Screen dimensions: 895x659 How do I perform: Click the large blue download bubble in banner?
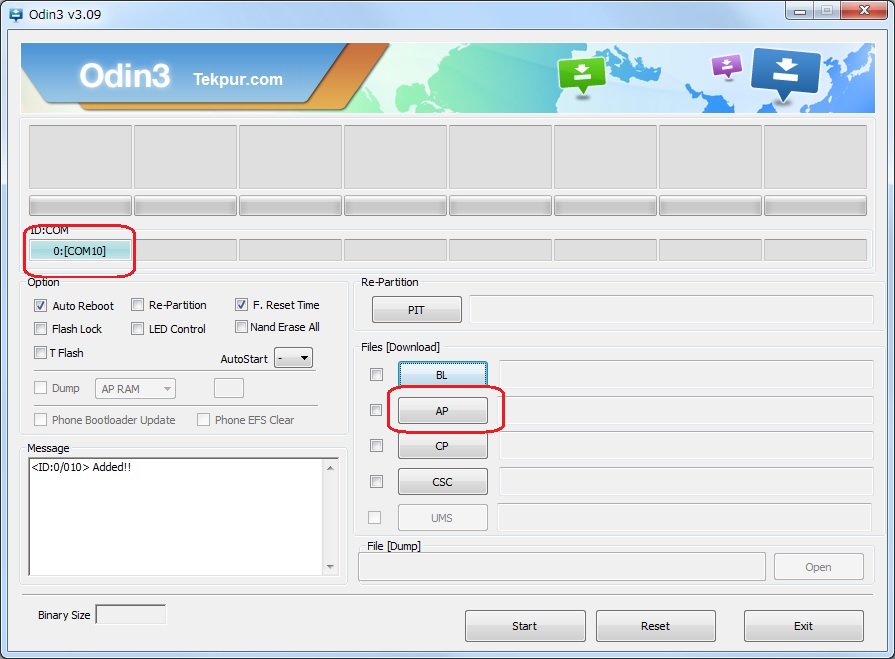786,73
